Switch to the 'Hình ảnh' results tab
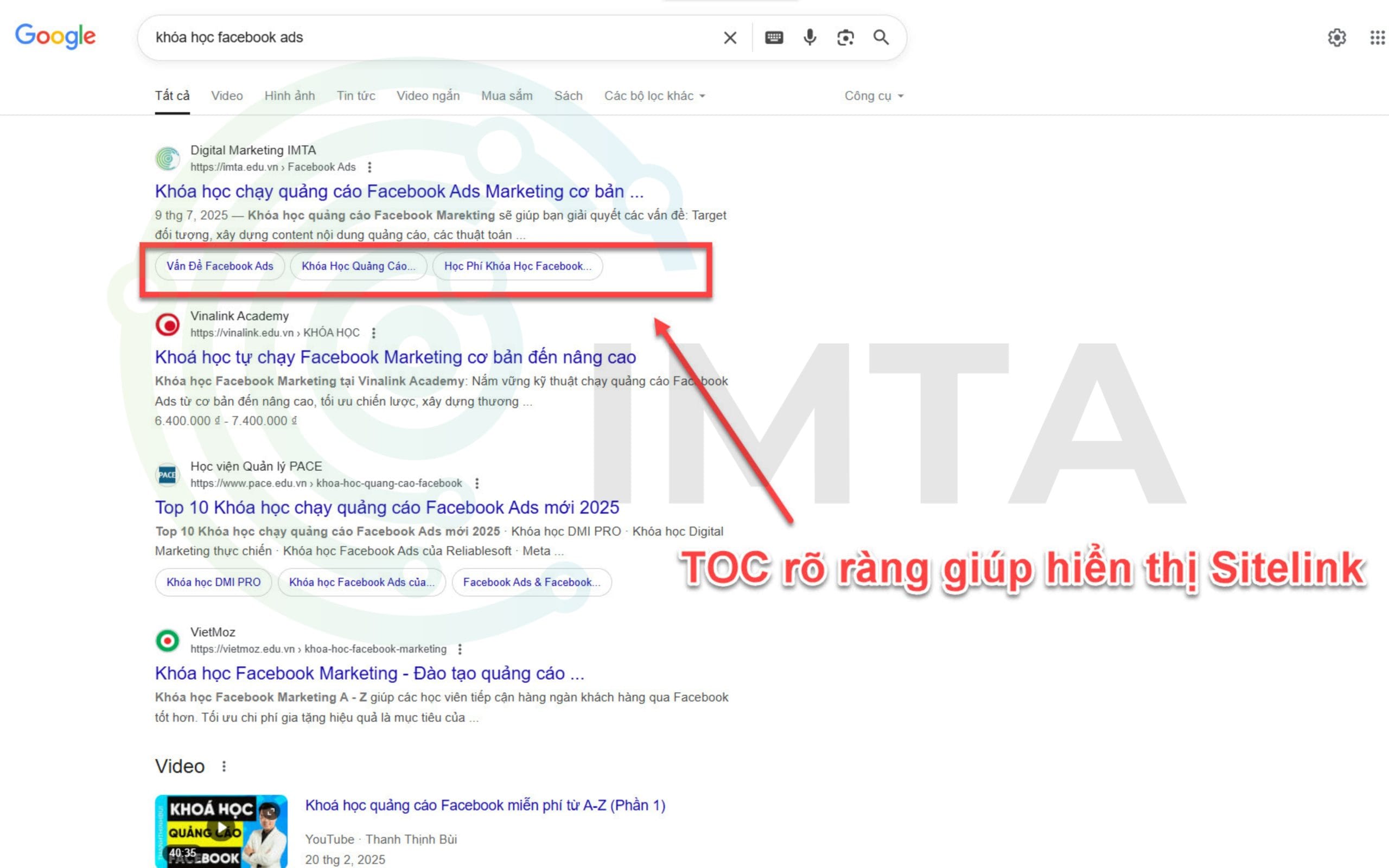 click(x=290, y=96)
